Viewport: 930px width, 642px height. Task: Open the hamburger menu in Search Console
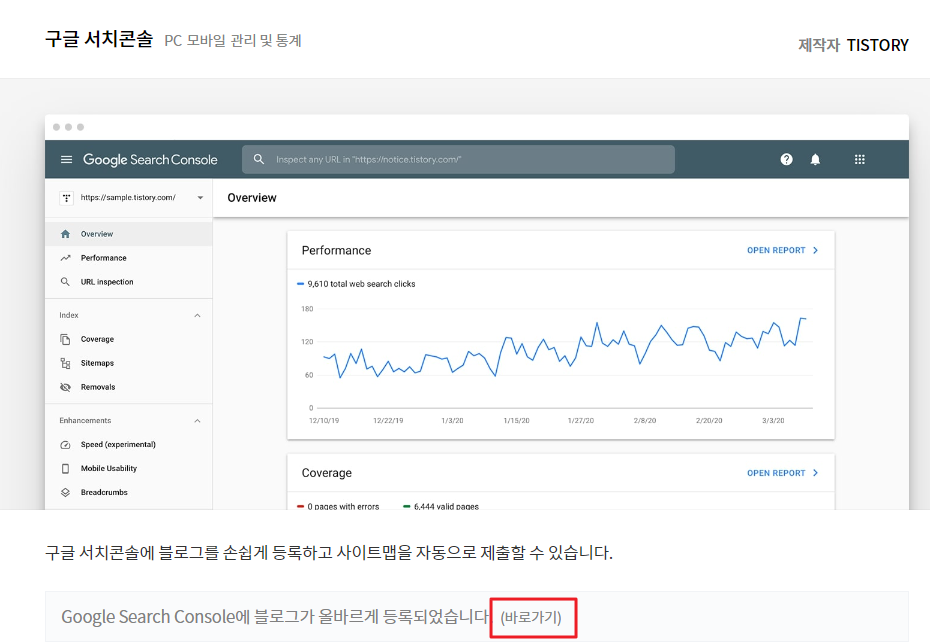pos(66,160)
